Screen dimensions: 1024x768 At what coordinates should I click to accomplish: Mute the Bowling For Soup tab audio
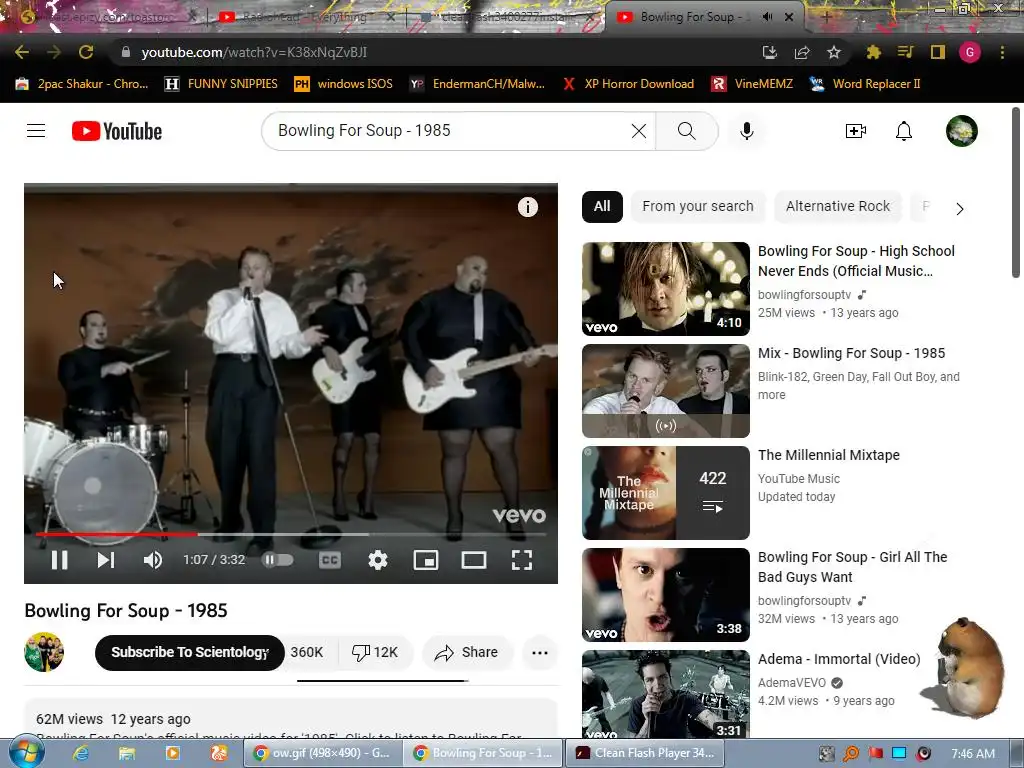[768, 17]
